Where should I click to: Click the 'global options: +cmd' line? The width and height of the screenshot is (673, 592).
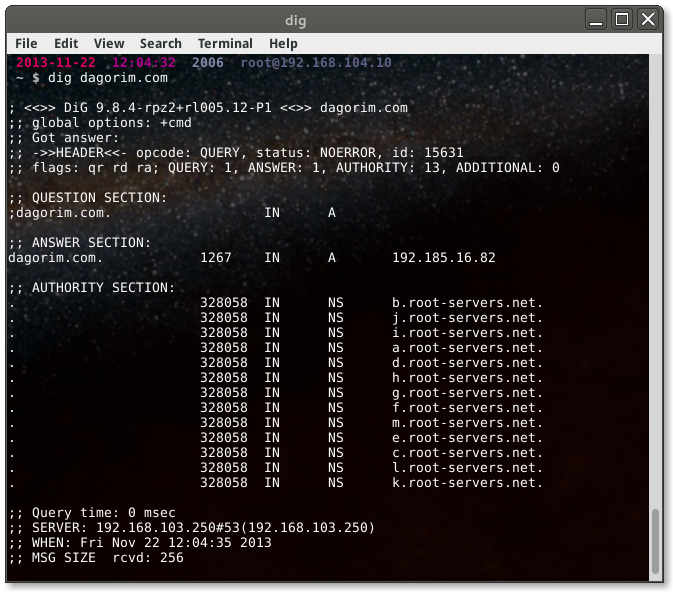coord(100,123)
